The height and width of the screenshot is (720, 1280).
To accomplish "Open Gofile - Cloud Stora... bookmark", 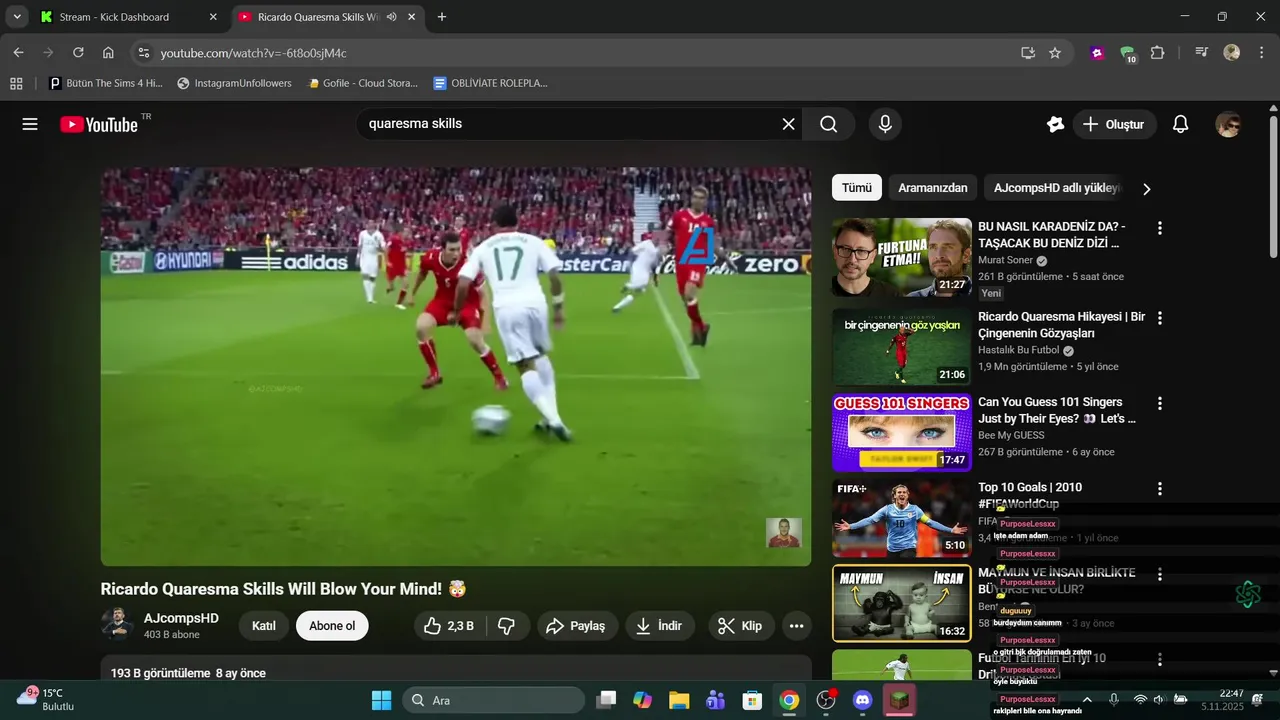I will click(362, 83).
